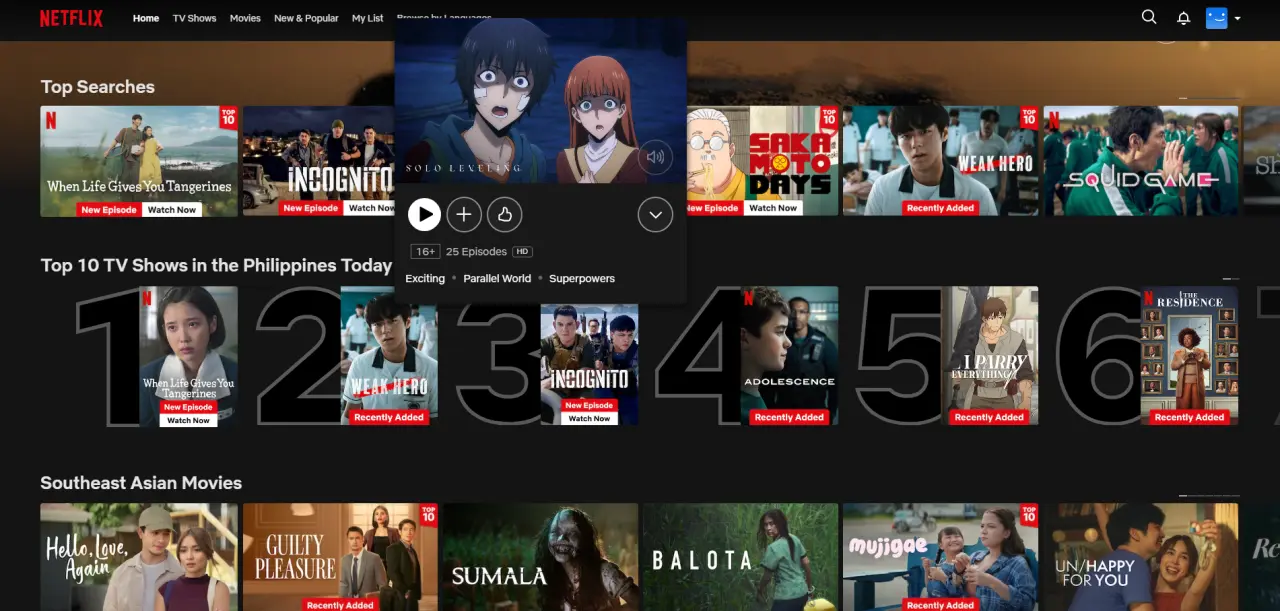Open Top Searches row heading
The width and height of the screenshot is (1280, 611).
pos(97,87)
